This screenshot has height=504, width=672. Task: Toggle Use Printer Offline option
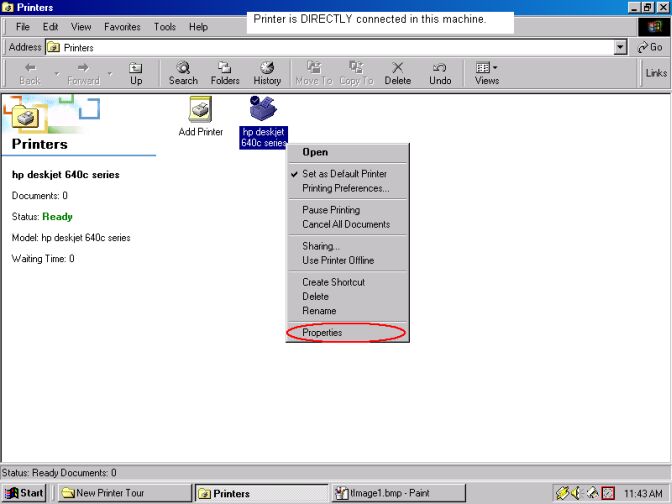coord(338,260)
